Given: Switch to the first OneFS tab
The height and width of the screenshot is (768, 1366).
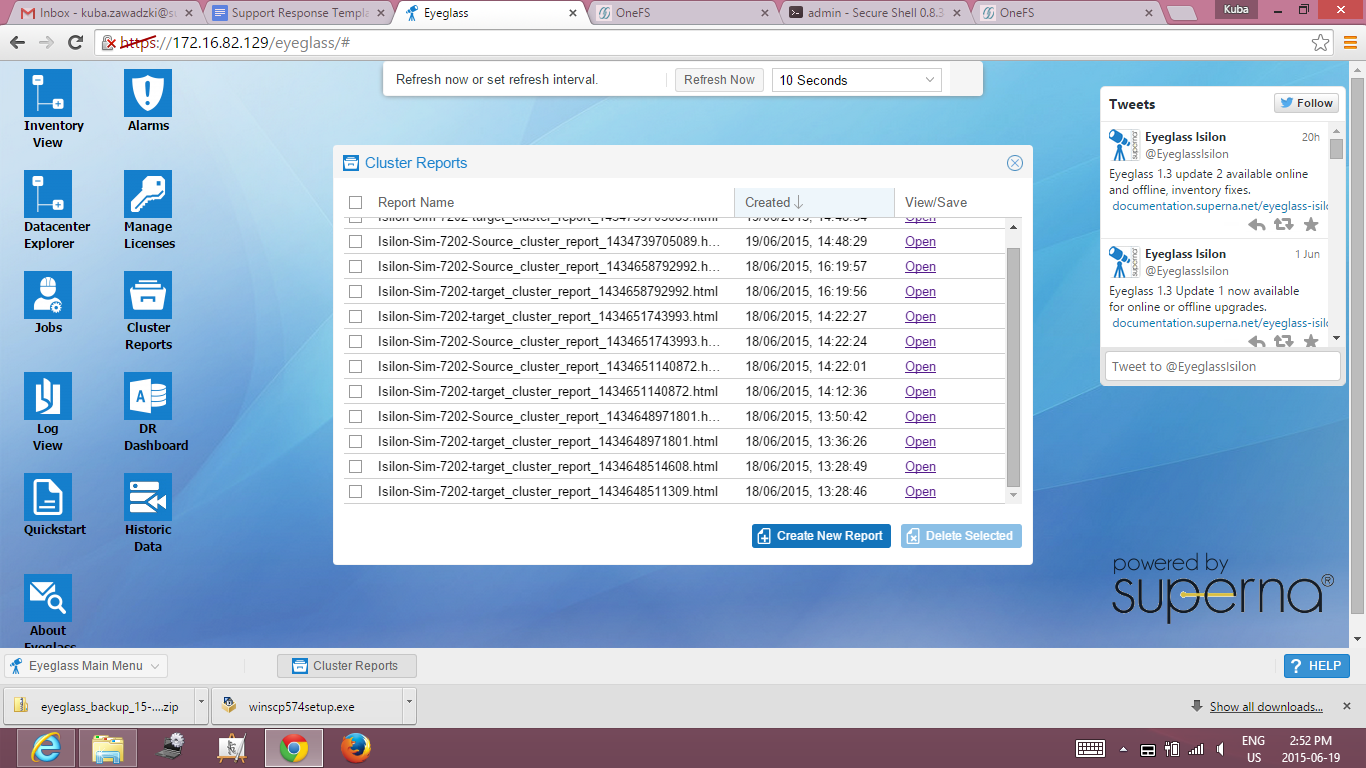Looking at the screenshot, I should coord(682,13).
